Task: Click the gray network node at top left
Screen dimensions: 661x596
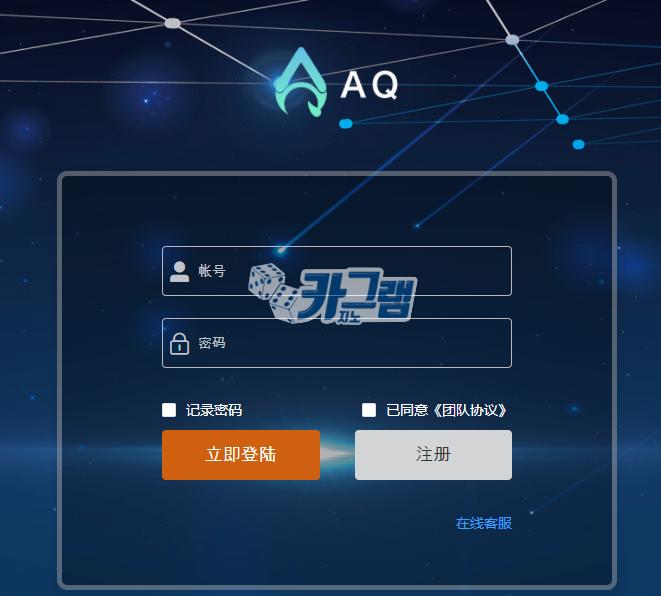Action: tap(172, 23)
